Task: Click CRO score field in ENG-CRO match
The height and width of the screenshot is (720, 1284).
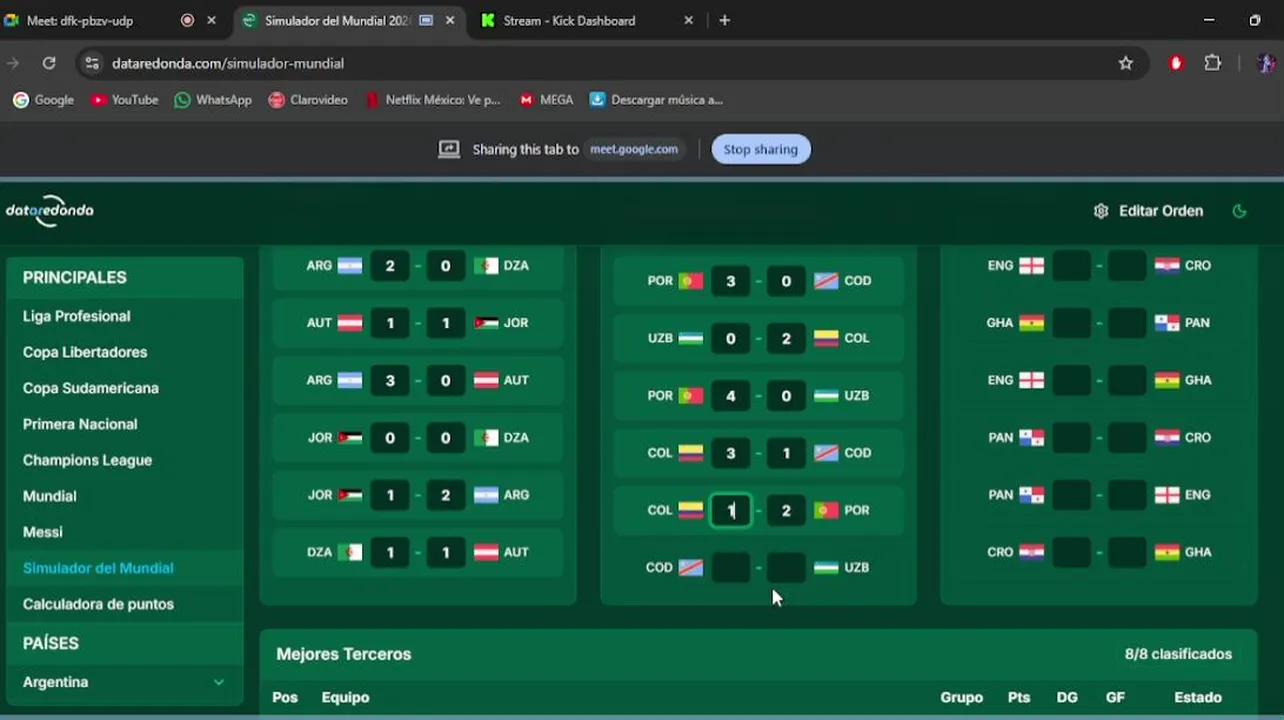Action: pos(1127,265)
